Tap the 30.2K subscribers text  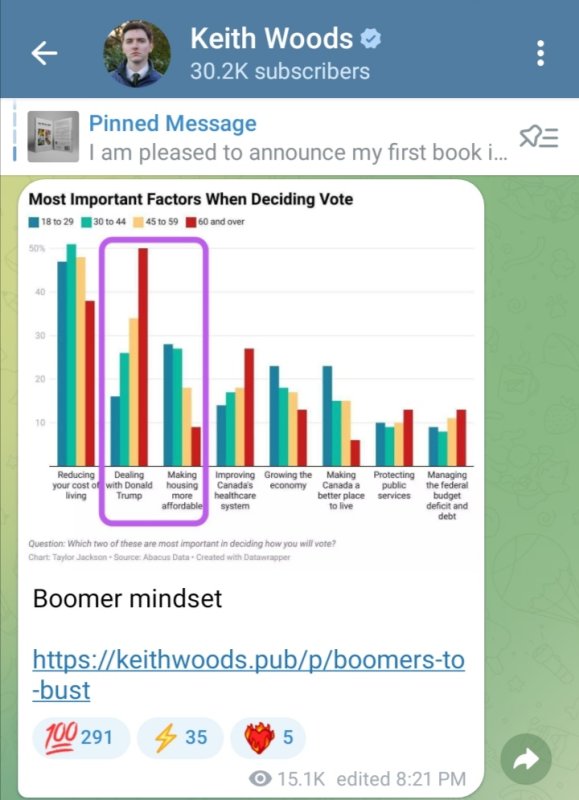[x=280, y=71]
